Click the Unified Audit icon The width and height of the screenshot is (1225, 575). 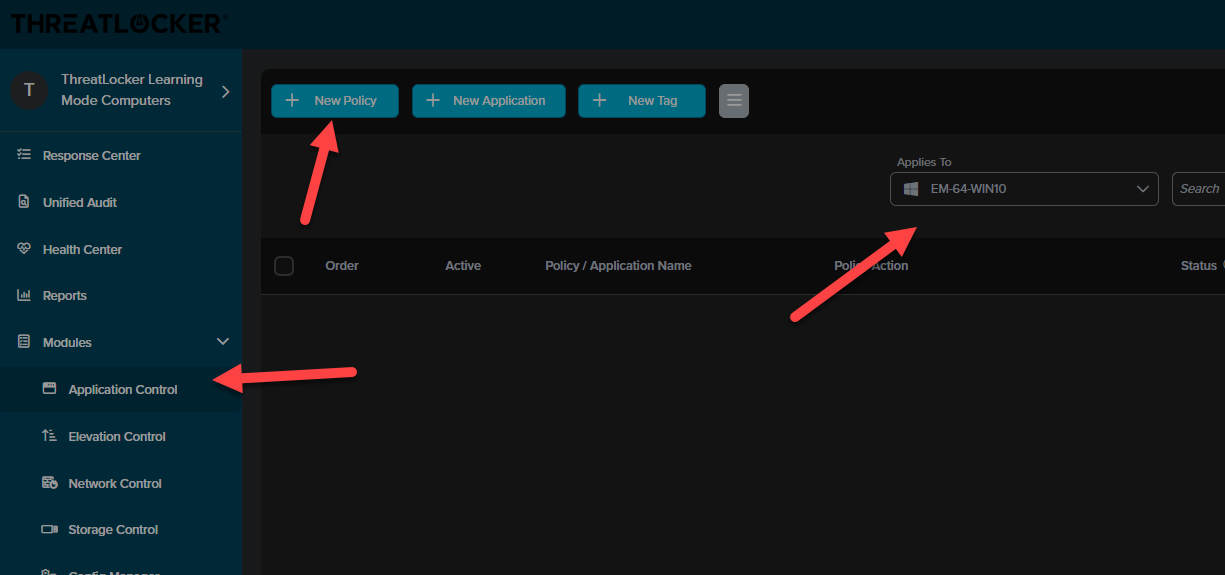(x=24, y=202)
